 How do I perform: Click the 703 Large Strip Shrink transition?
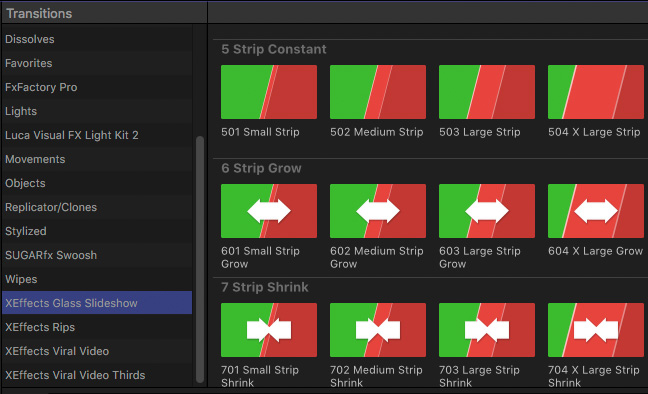point(487,330)
